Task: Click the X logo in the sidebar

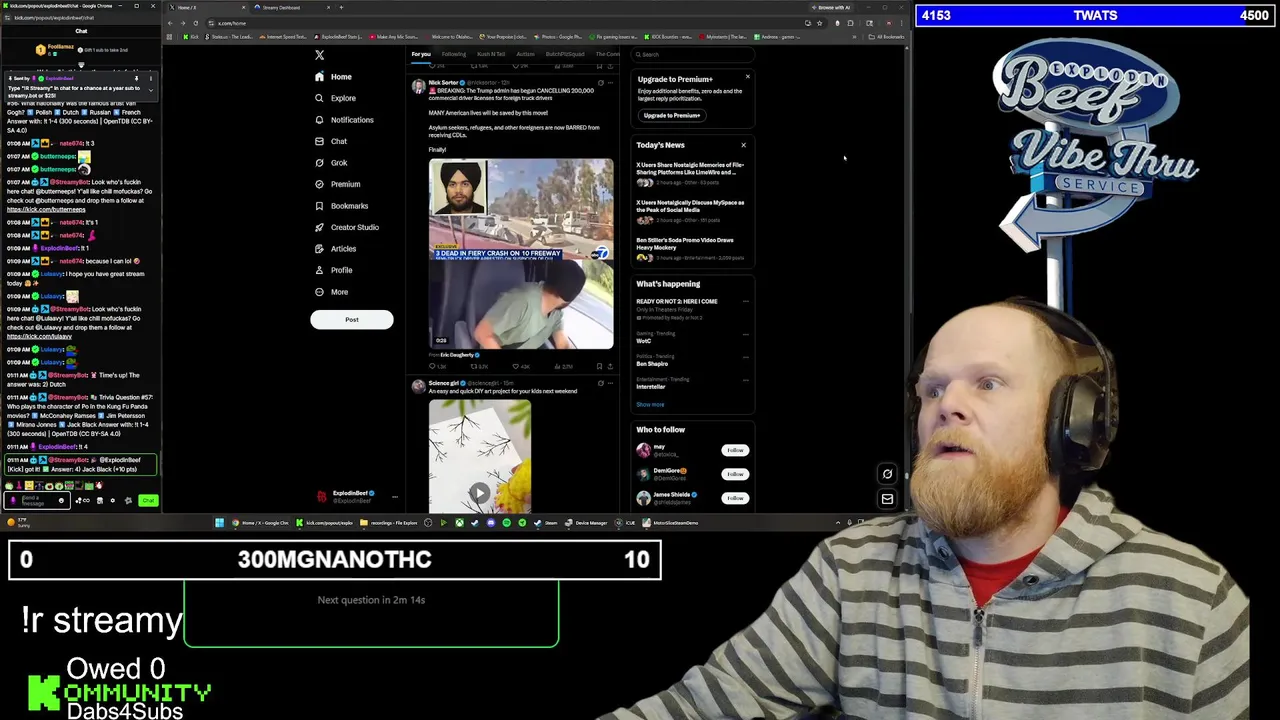Action: point(319,55)
